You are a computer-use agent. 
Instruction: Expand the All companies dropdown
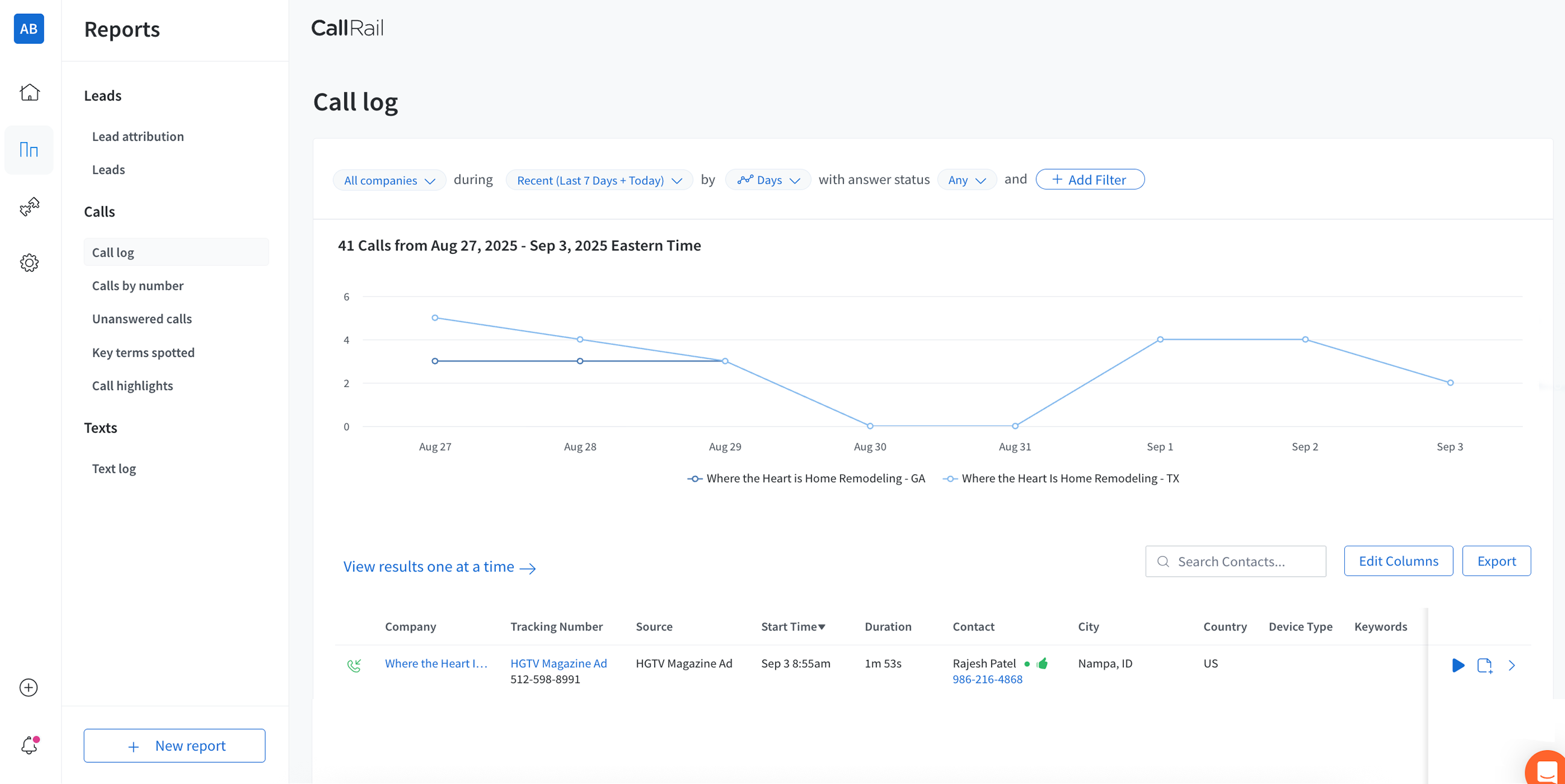[x=389, y=181]
